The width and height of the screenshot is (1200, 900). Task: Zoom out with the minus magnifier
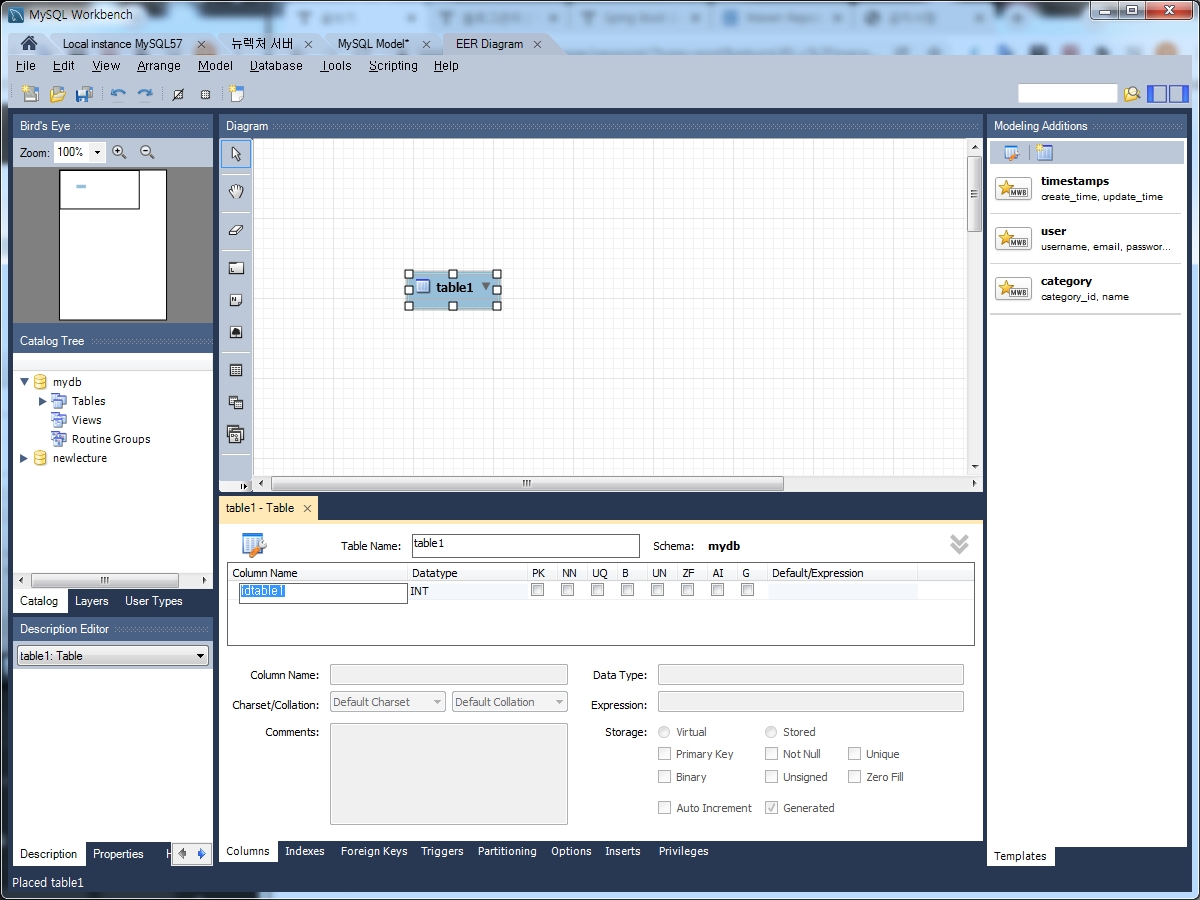point(147,152)
